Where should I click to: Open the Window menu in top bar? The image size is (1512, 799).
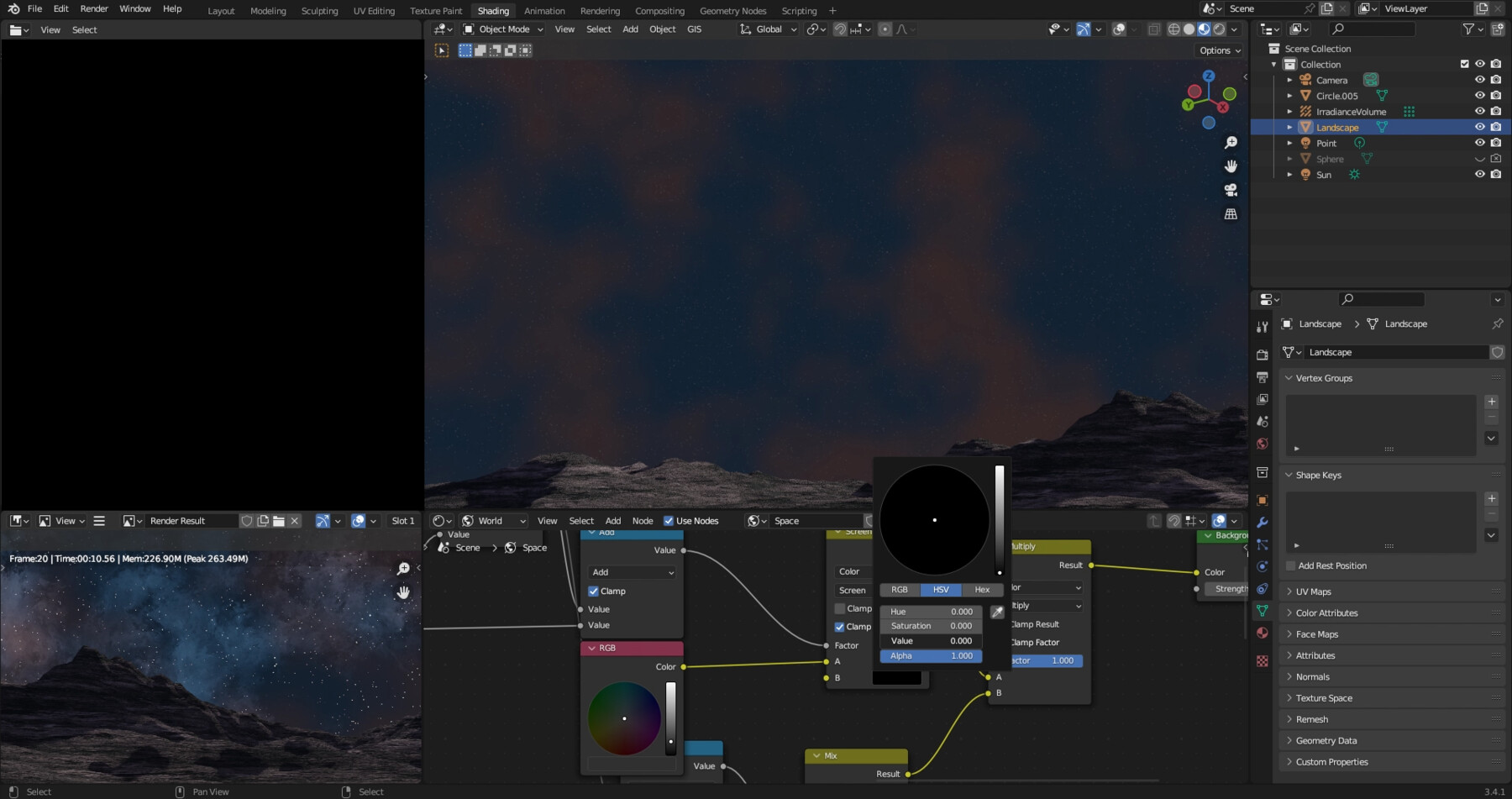(x=135, y=8)
